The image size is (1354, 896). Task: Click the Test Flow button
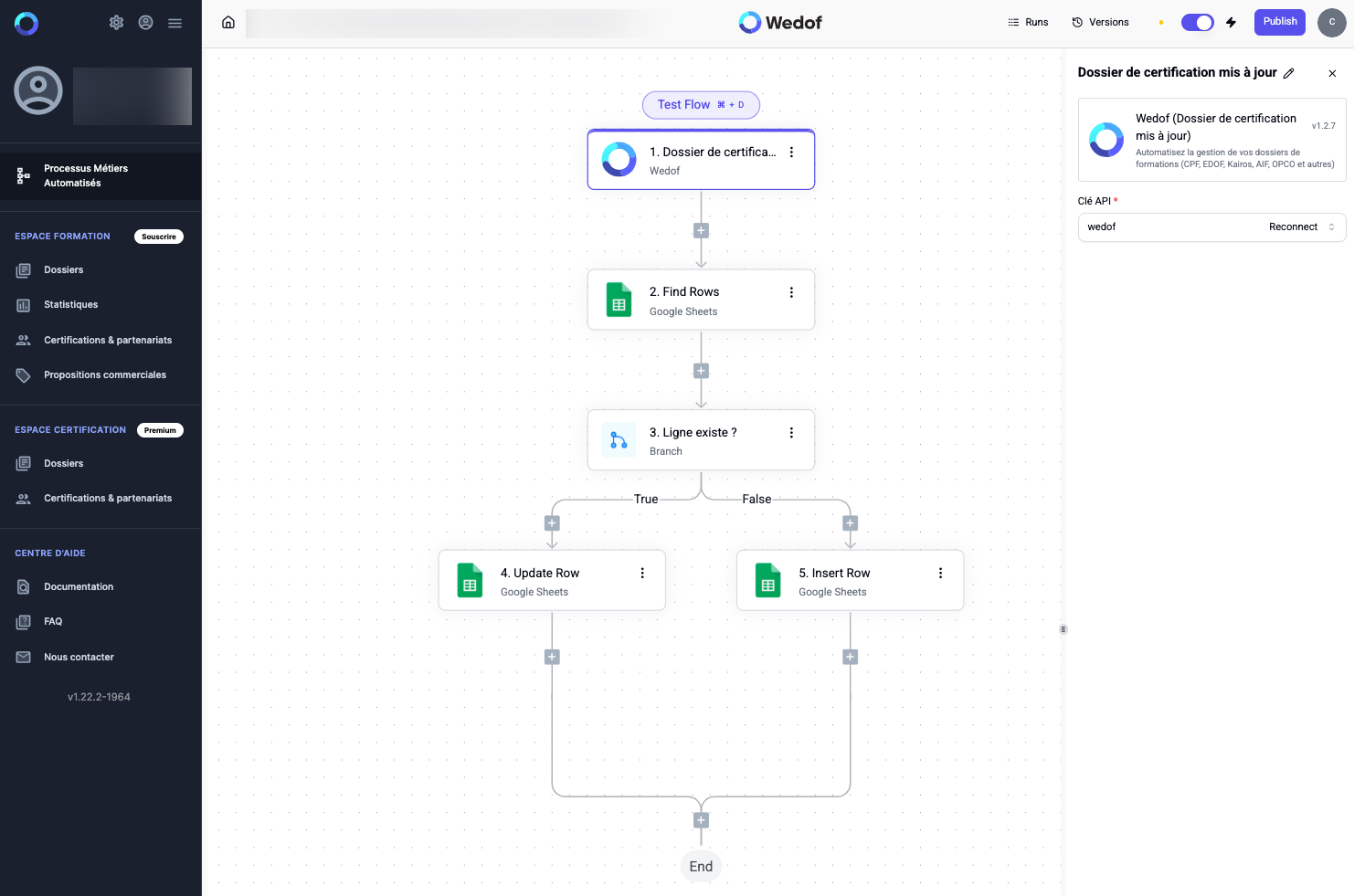700,105
